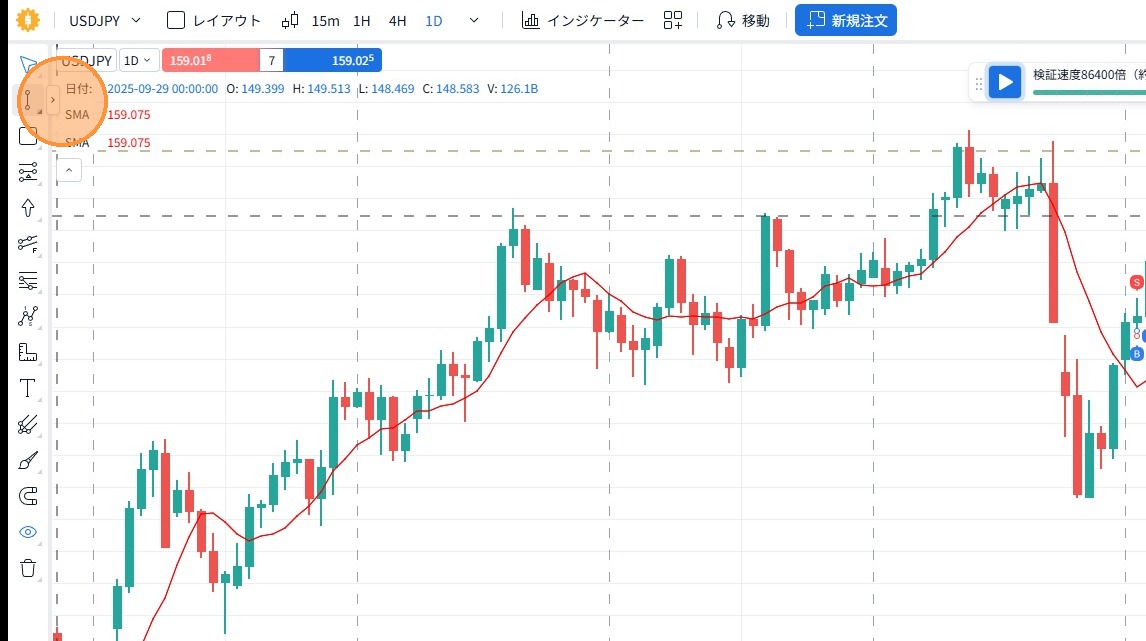Image resolution: width=1146 pixels, height=641 pixels.
Task: Click the H: 149.513 high value
Action: (322, 88)
